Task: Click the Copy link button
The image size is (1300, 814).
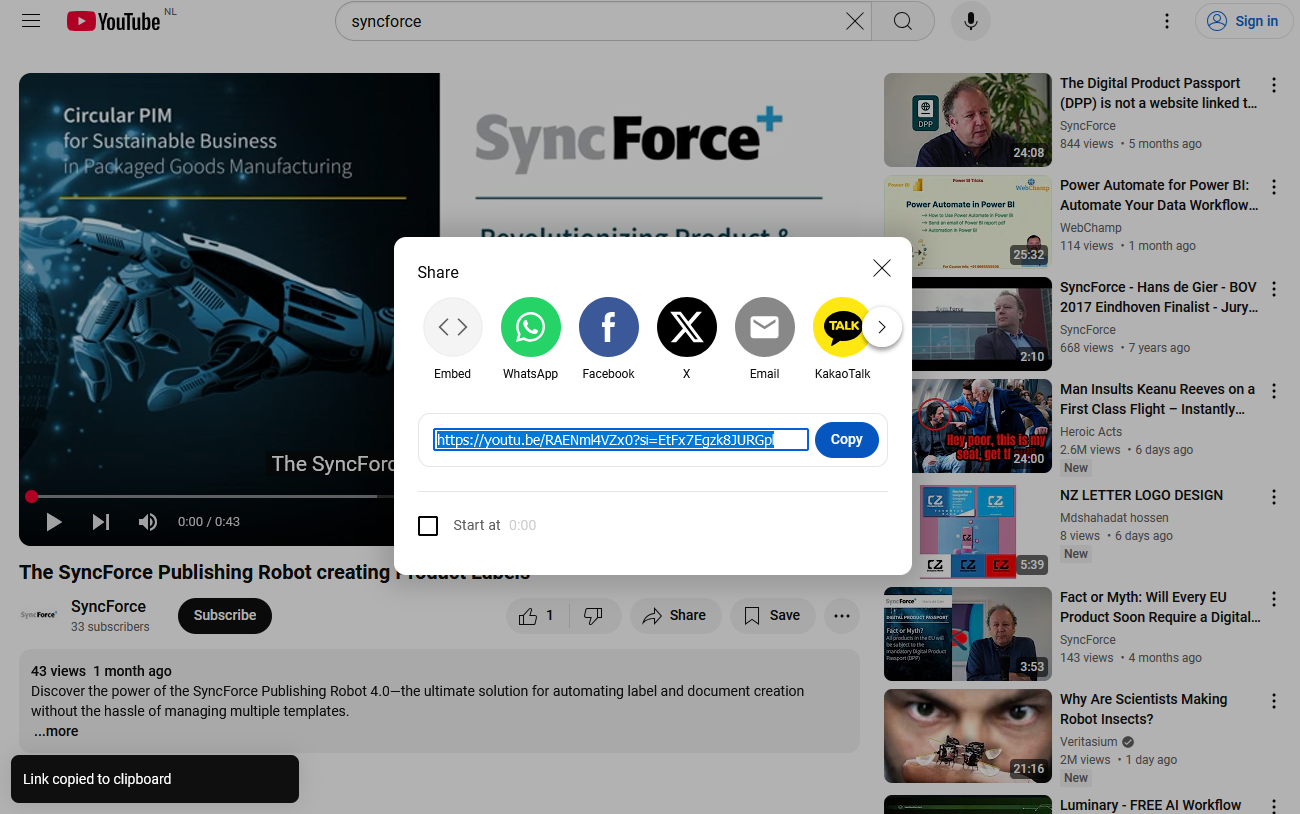Action: point(847,440)
